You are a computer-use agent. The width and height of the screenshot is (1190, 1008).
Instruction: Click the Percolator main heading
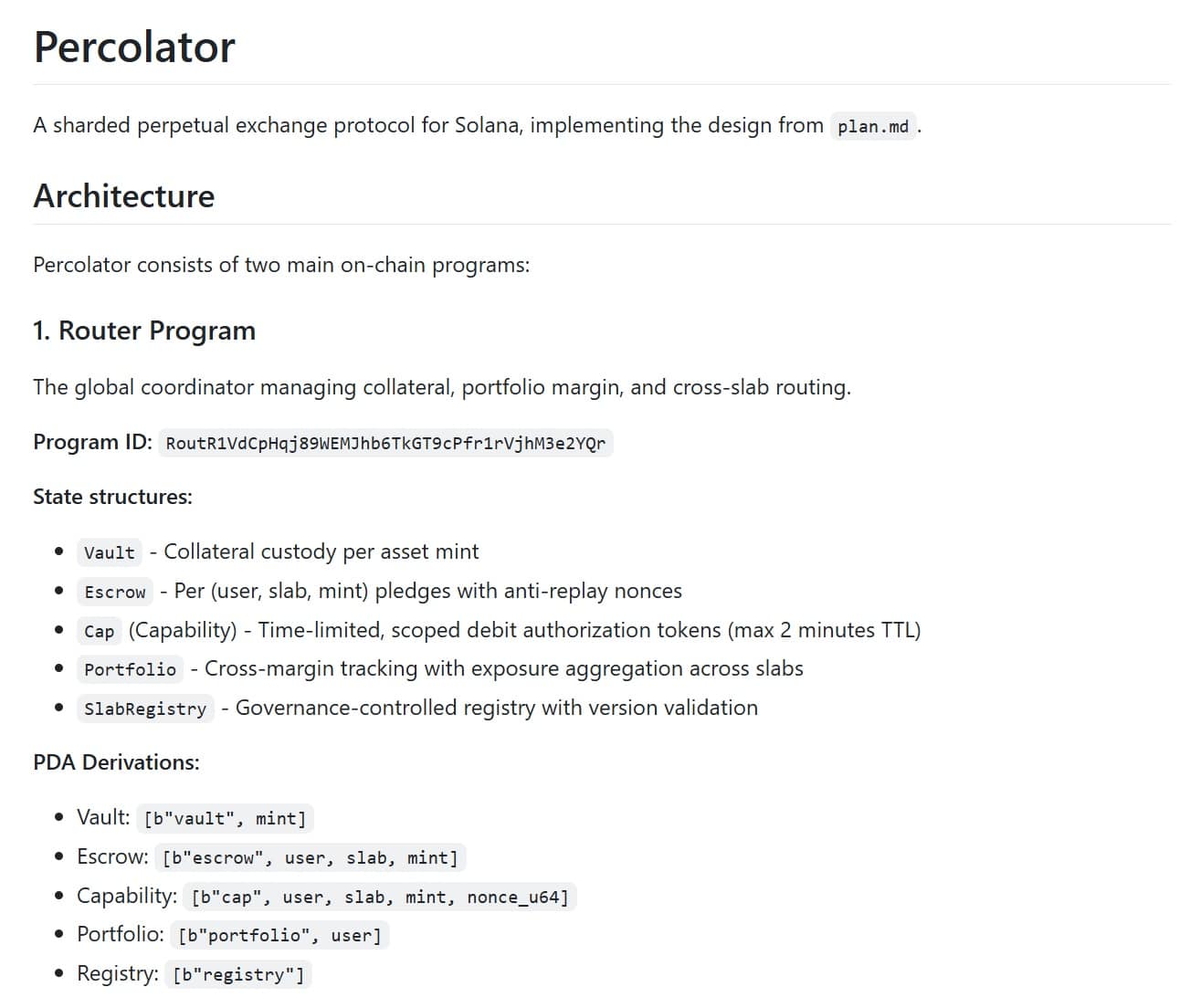[134, 47]
